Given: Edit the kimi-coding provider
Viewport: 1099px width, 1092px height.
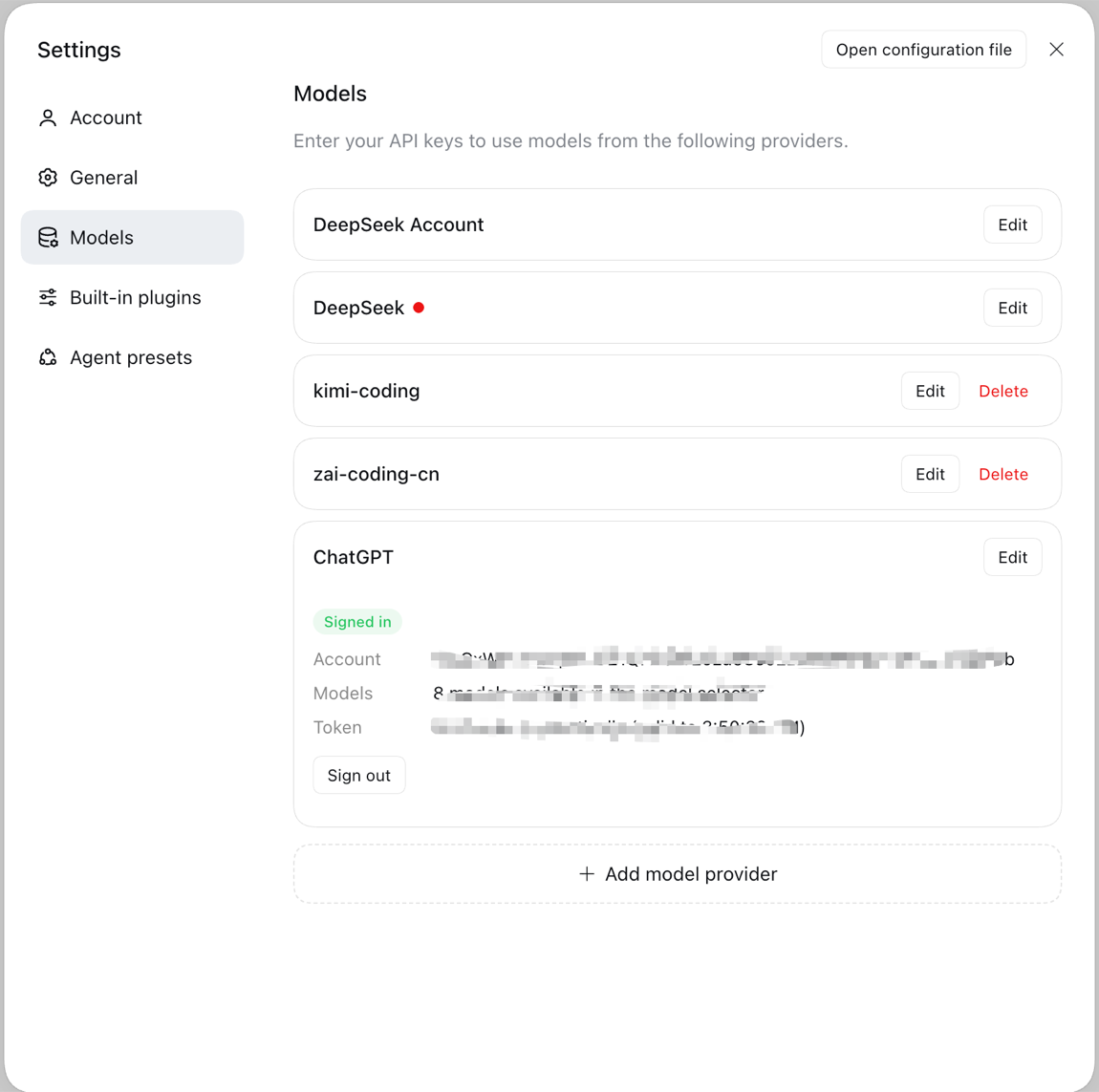Looking at the screenshot, I should 930,391.
